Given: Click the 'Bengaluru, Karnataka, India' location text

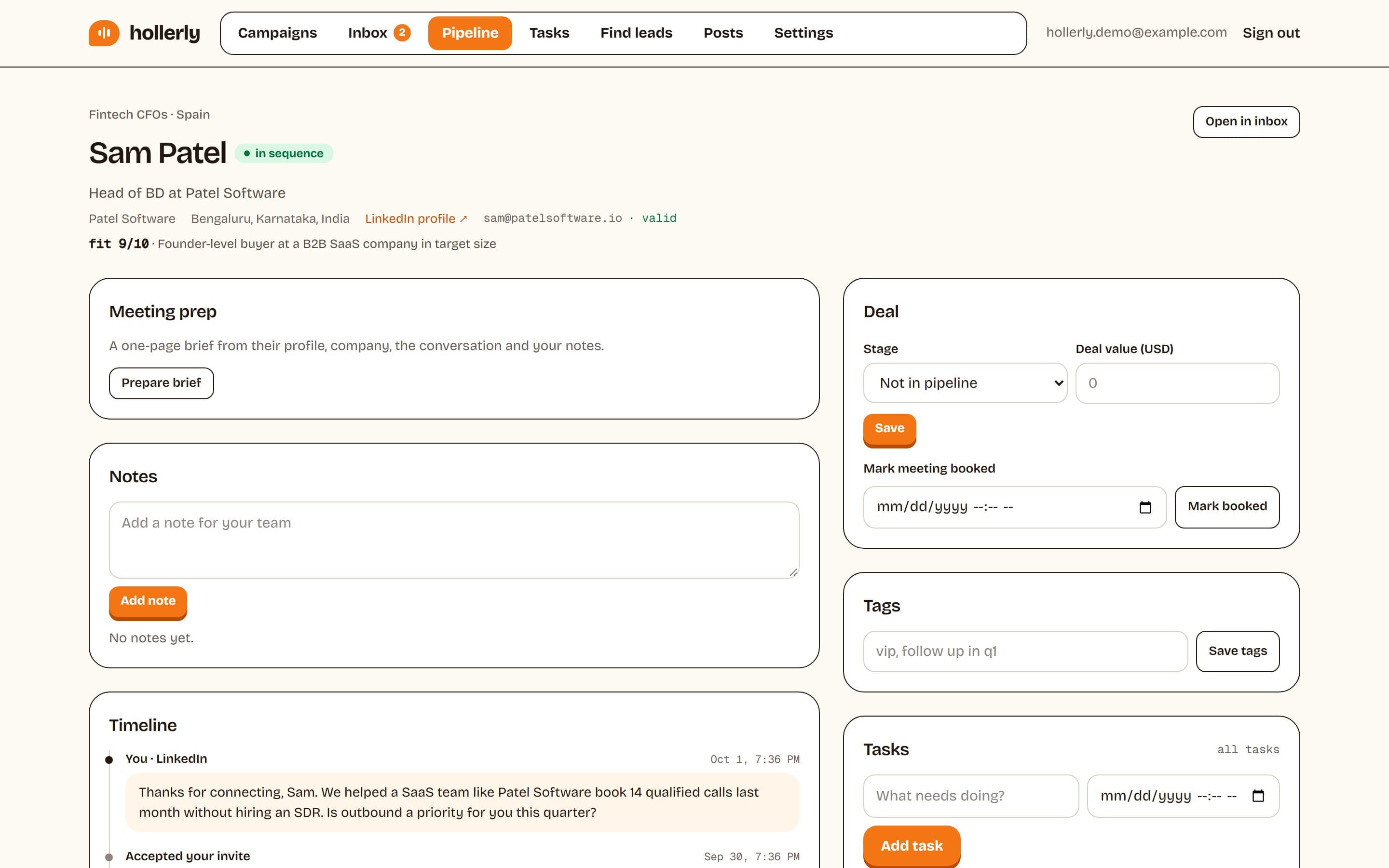Looking at the screenshot, I should click(270, 219).
